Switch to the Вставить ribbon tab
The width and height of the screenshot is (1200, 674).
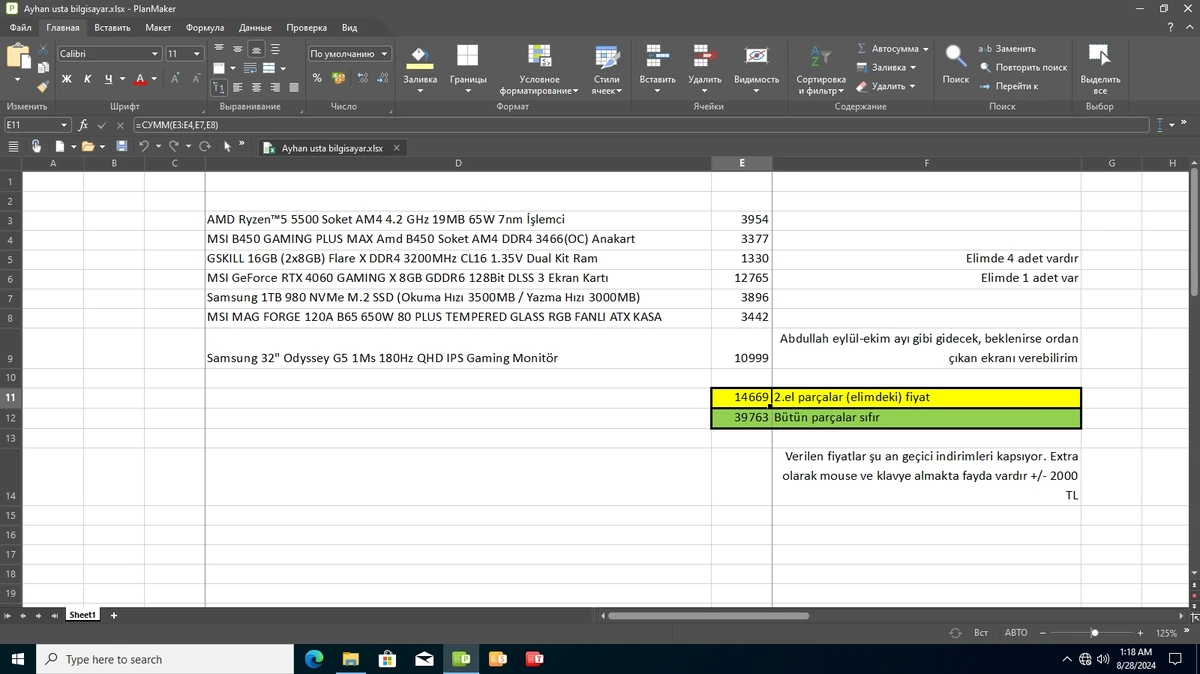coord(112,28)
